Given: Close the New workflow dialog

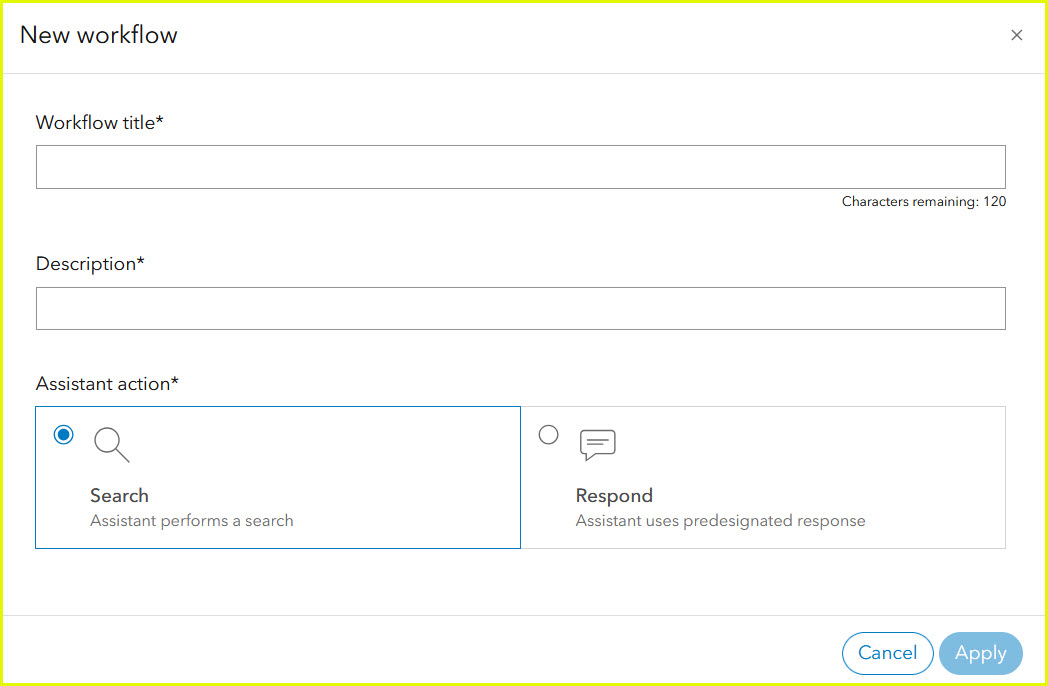Looking at the screenshot, I should click(1016, 35).
